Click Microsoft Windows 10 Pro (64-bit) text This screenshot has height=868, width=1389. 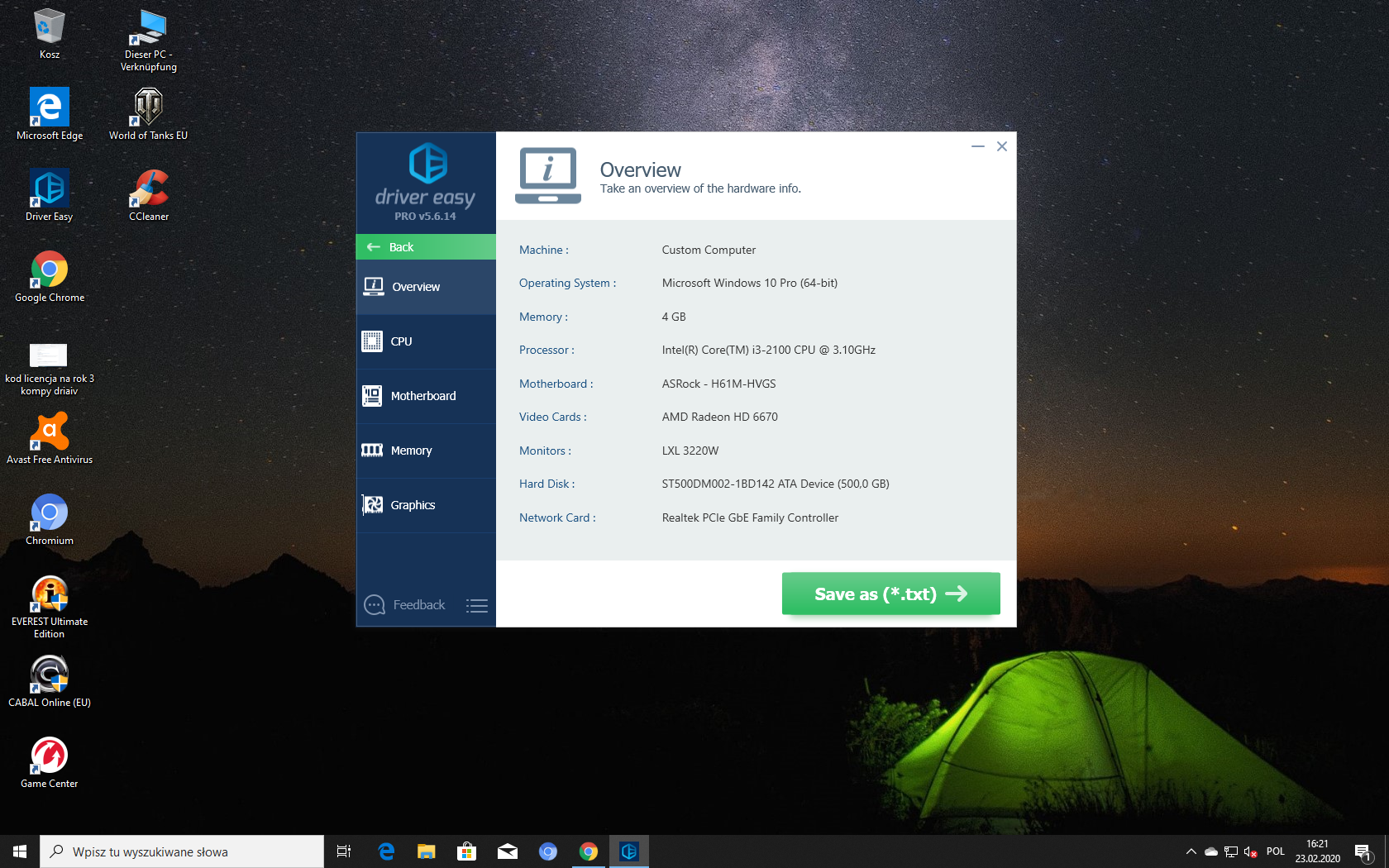point(750,283)
